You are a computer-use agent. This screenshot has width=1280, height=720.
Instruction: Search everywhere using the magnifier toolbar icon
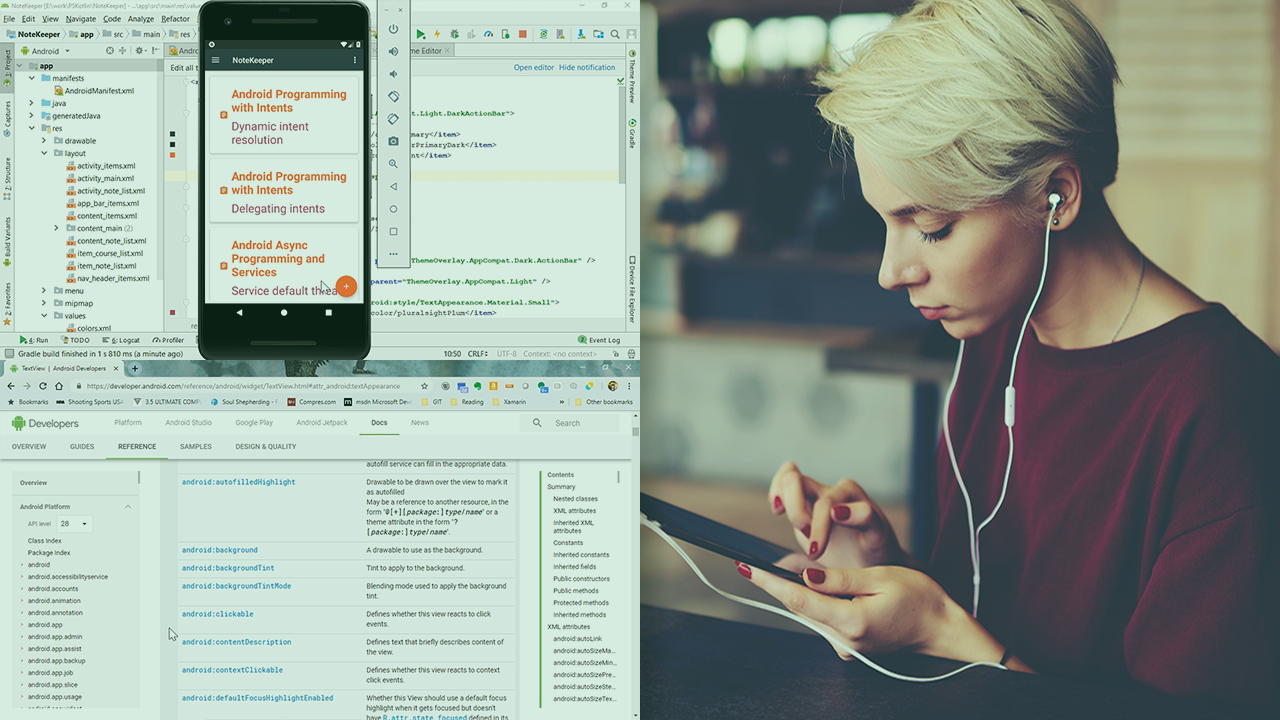pyautogui.click(x=613, y=35)
